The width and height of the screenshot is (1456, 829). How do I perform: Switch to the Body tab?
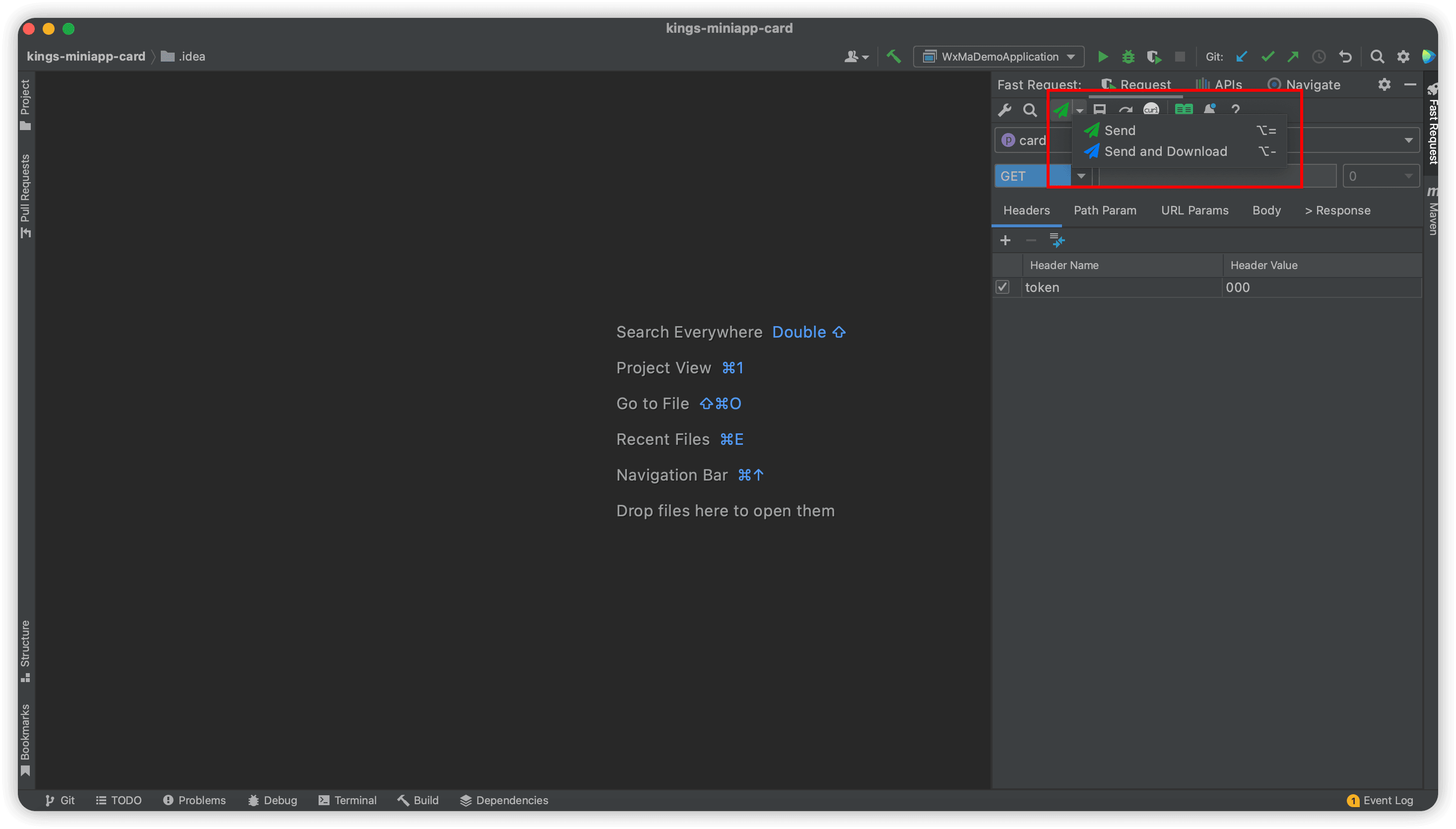pos(1266,210)
